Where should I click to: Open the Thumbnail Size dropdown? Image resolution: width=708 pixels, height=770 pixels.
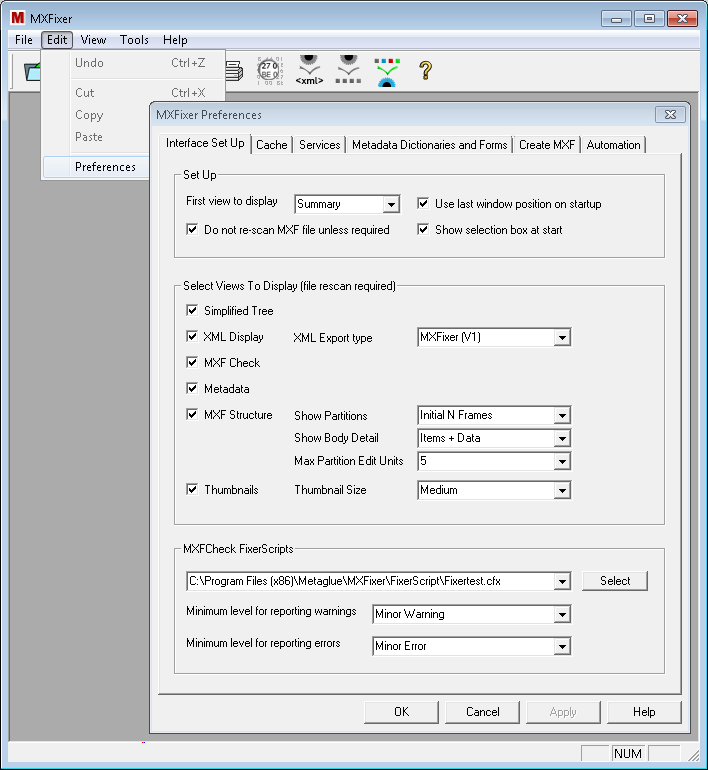coord(562,490)
